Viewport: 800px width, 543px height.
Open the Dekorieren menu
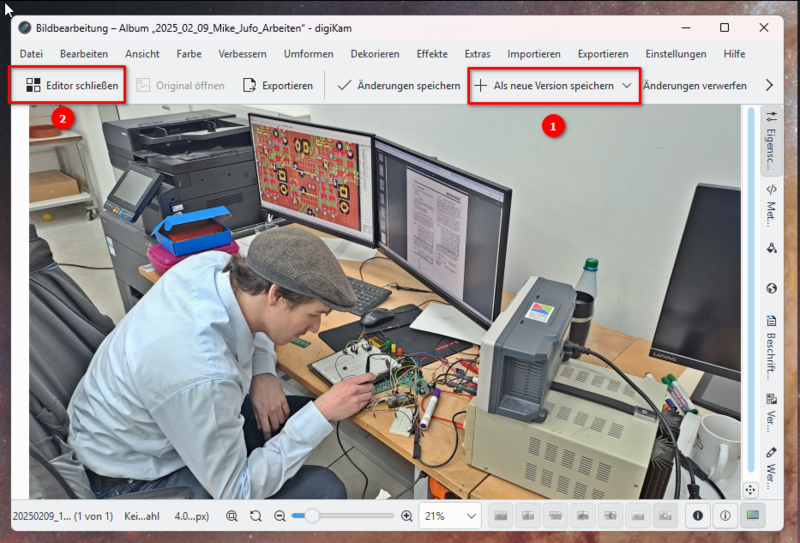point(375,54)
